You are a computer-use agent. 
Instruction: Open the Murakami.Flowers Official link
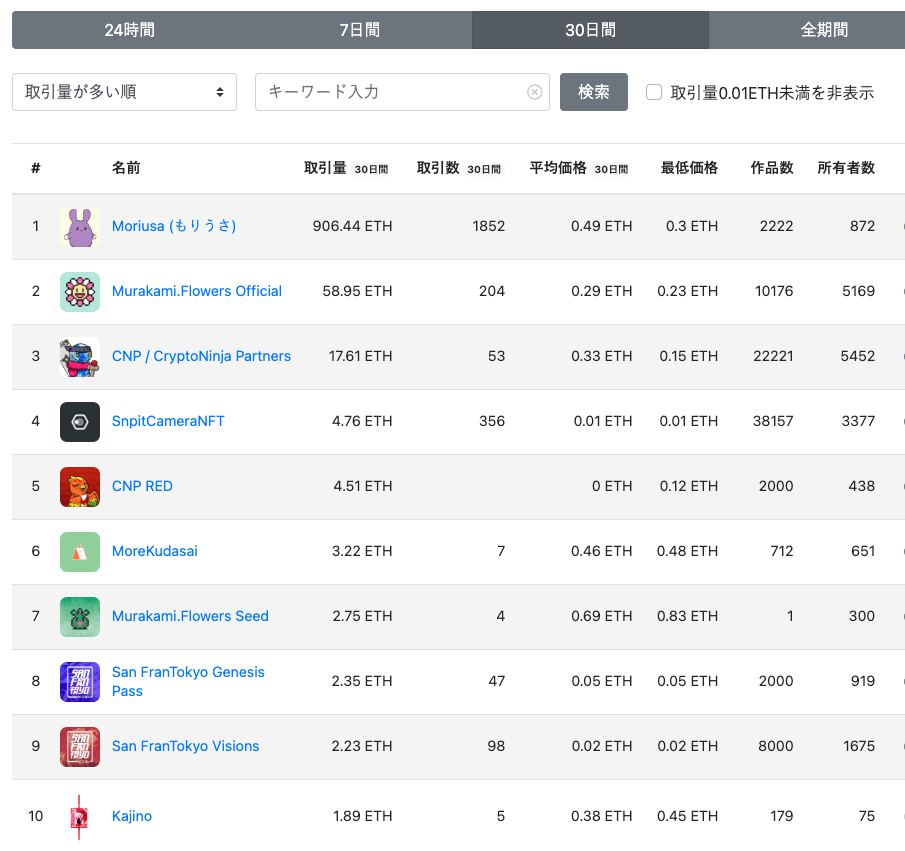pyautogui.click(x=197, y=291)
